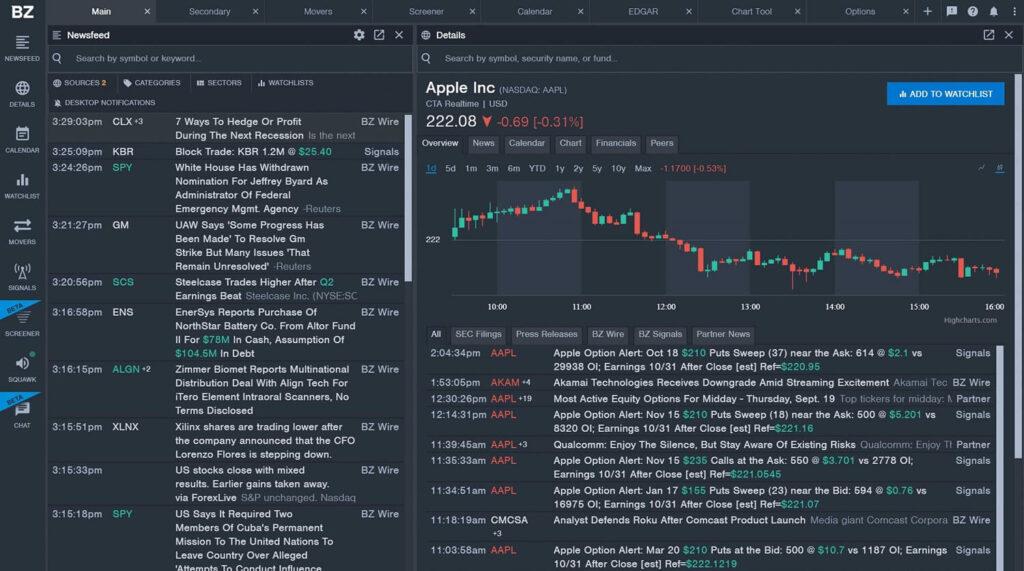The width and height of the screenshot is (1024, 571).
Task: Expand the Sources filter dropdown
Action: tap(79, 83)
